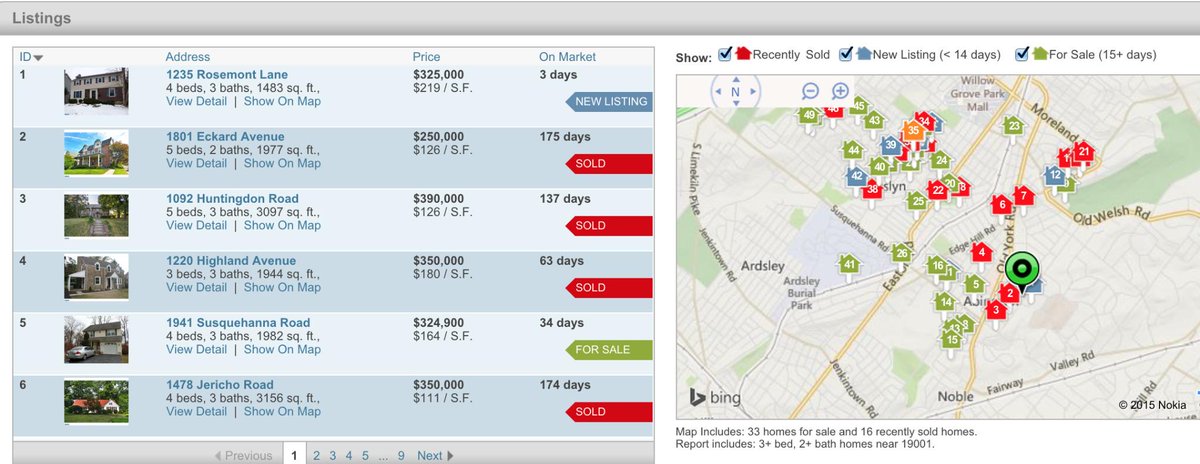Click FOR SALE tag on Susquehanna Road row
The width and height of the screenshot is (1200, 464).
(x=609, y=350)
